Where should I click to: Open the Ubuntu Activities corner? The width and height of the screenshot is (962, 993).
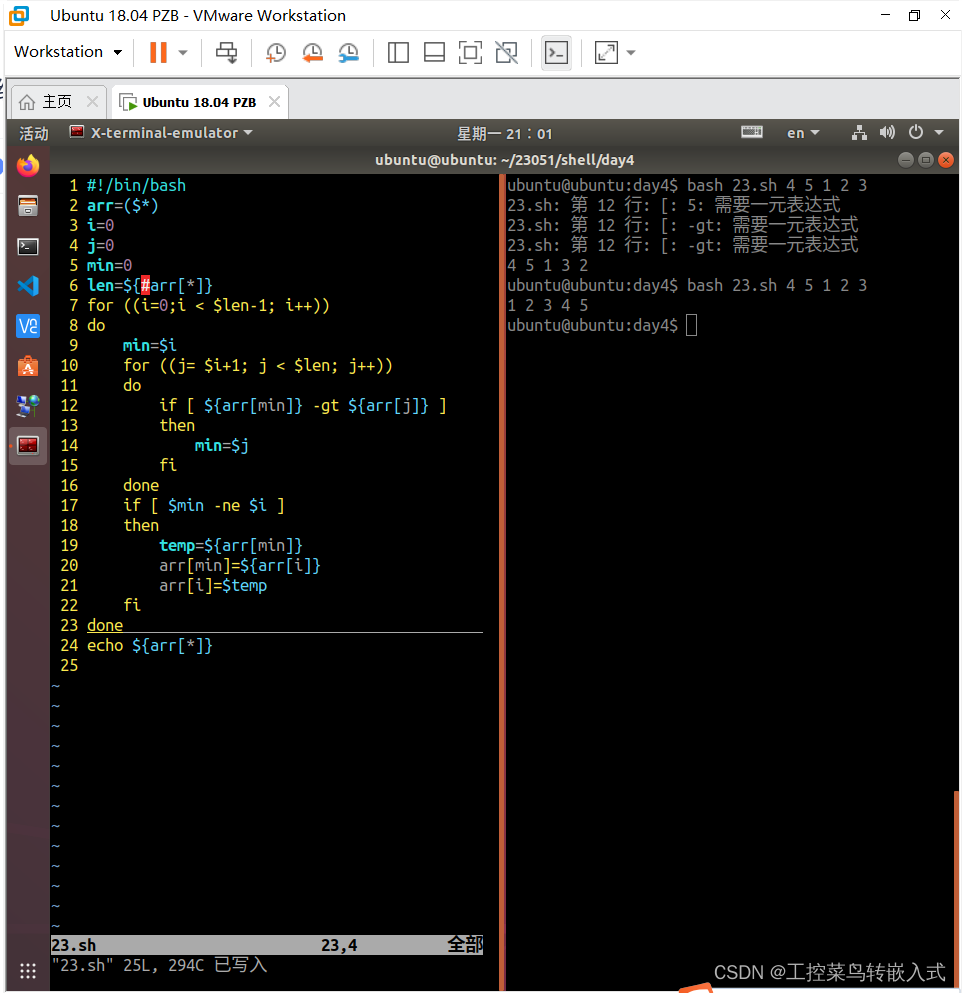[x=33, y=132]
